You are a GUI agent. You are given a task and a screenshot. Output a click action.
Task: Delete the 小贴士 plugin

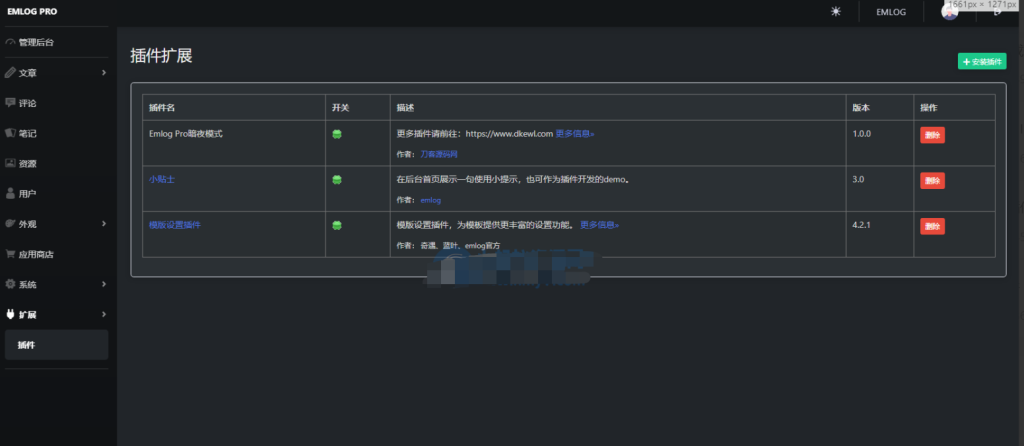pyautogui.click(x=932, y=181)
